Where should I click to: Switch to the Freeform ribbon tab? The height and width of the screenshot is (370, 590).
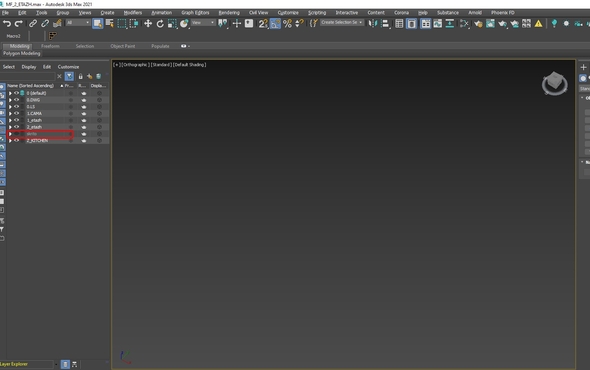[x=50, y=46]
